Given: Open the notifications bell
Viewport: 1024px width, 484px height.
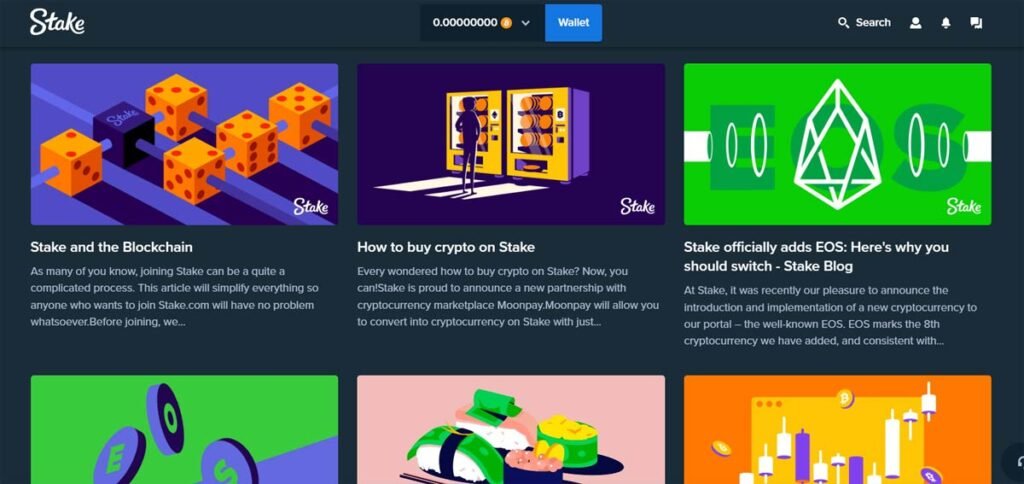Looking at the screenshot, I should (946, 23).
